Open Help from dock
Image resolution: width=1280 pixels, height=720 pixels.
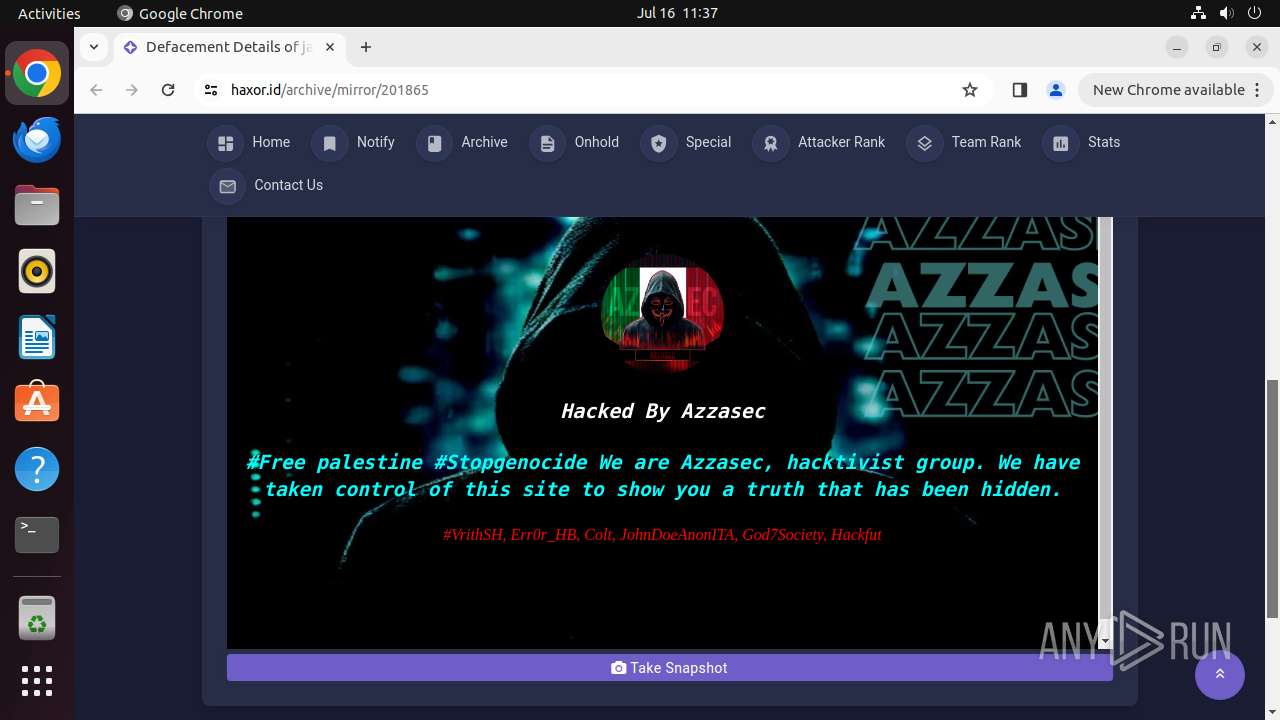[37, 470]
